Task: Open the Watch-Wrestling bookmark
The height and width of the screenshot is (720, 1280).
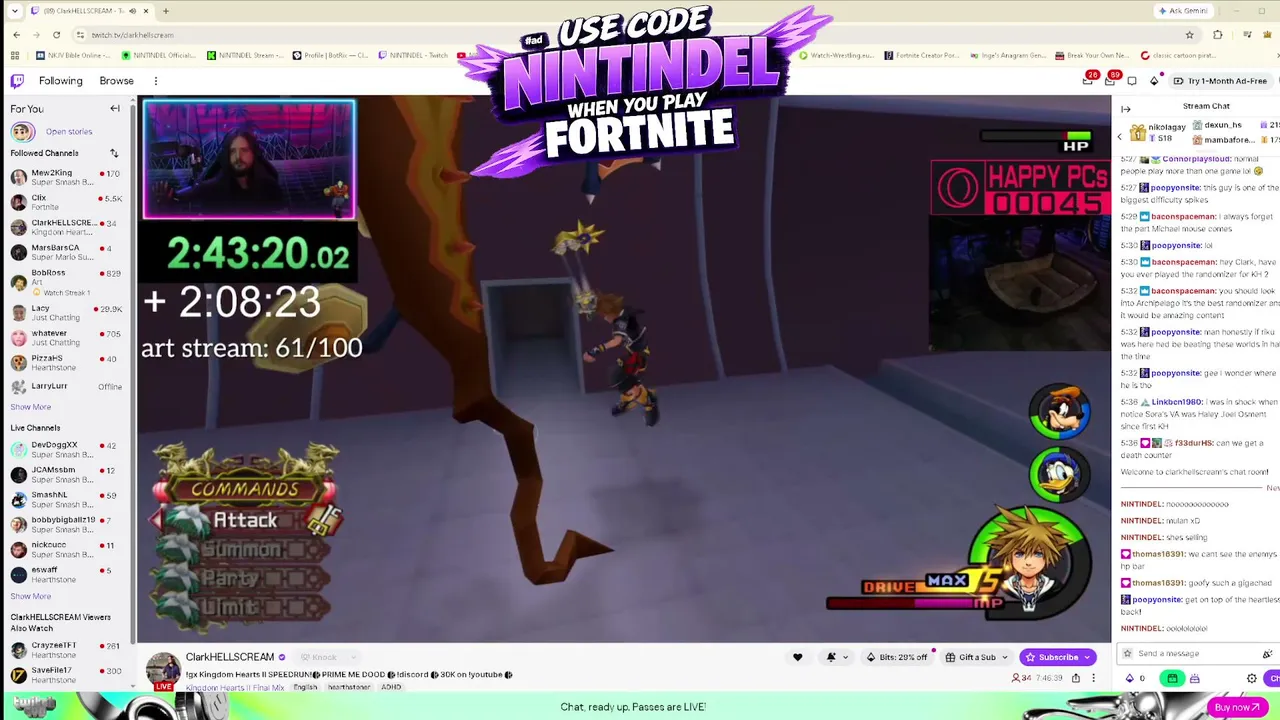Action: [x=836, y=56]
